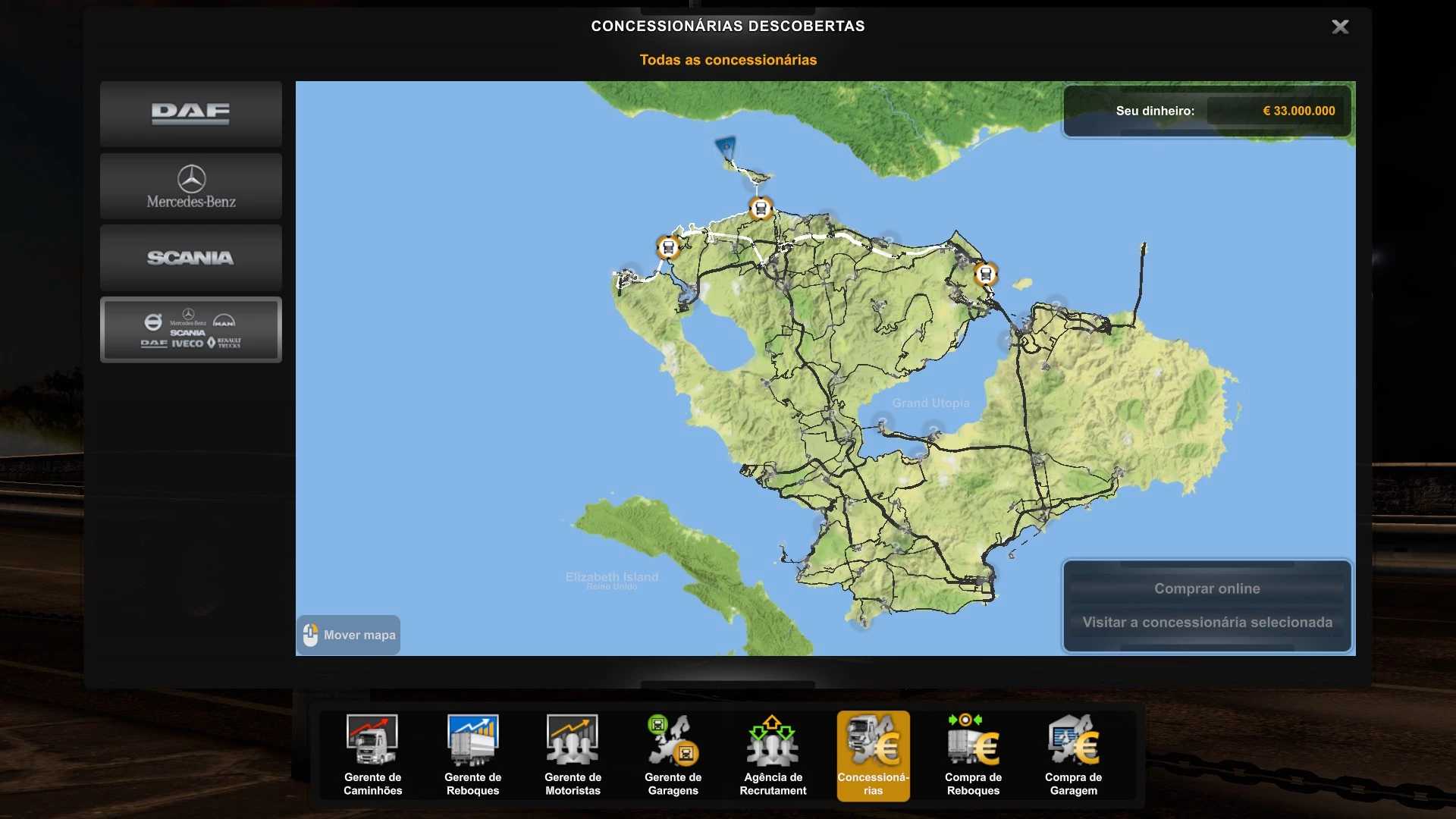
Task: Select northernmost dealership marker on map
Action: click(761, 208)
